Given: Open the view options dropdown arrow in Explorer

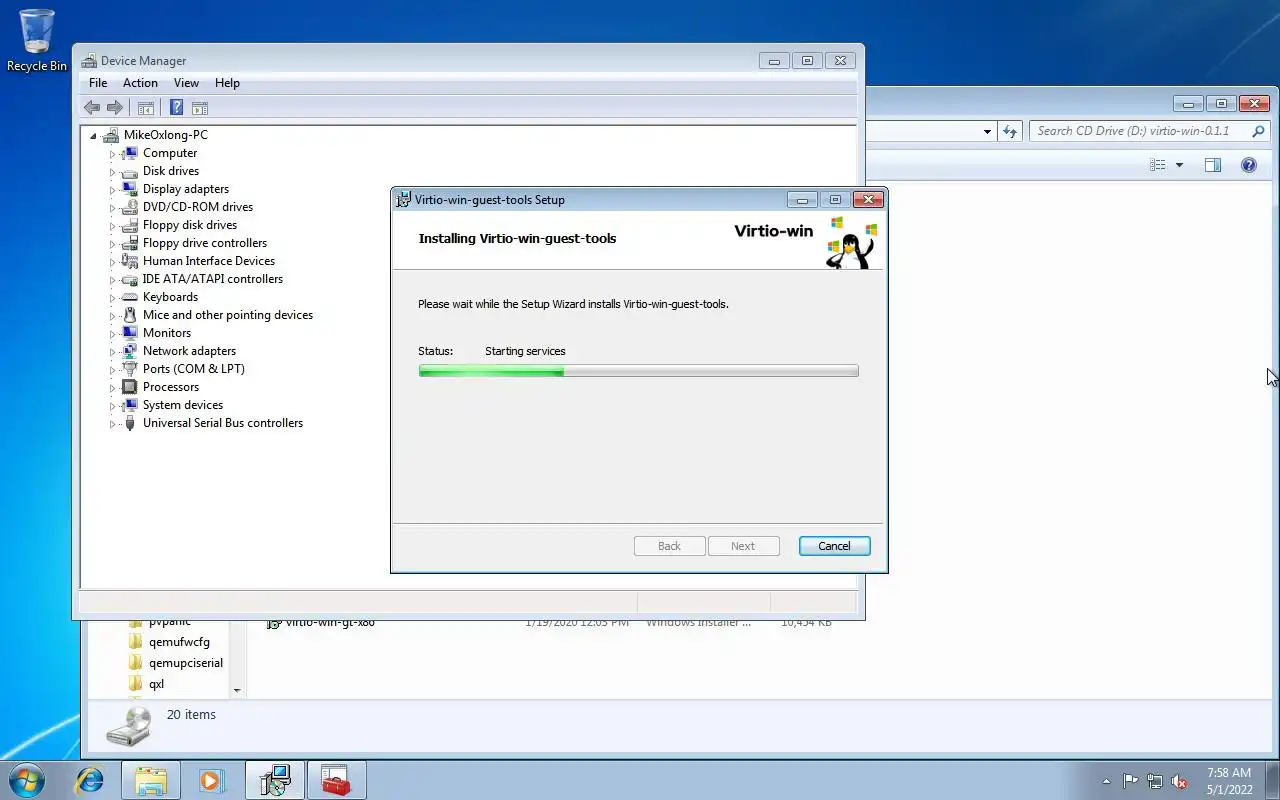Looking at the screenshot, I should pos(1179,165).
